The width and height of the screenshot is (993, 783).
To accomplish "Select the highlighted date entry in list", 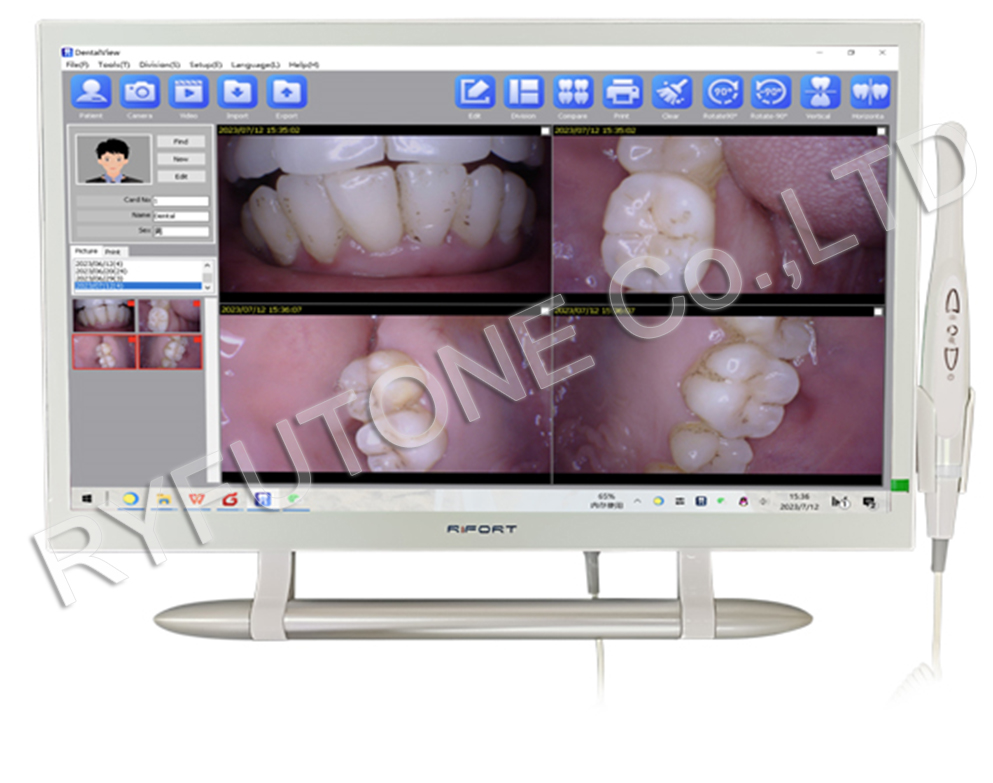I will point(138,286).
